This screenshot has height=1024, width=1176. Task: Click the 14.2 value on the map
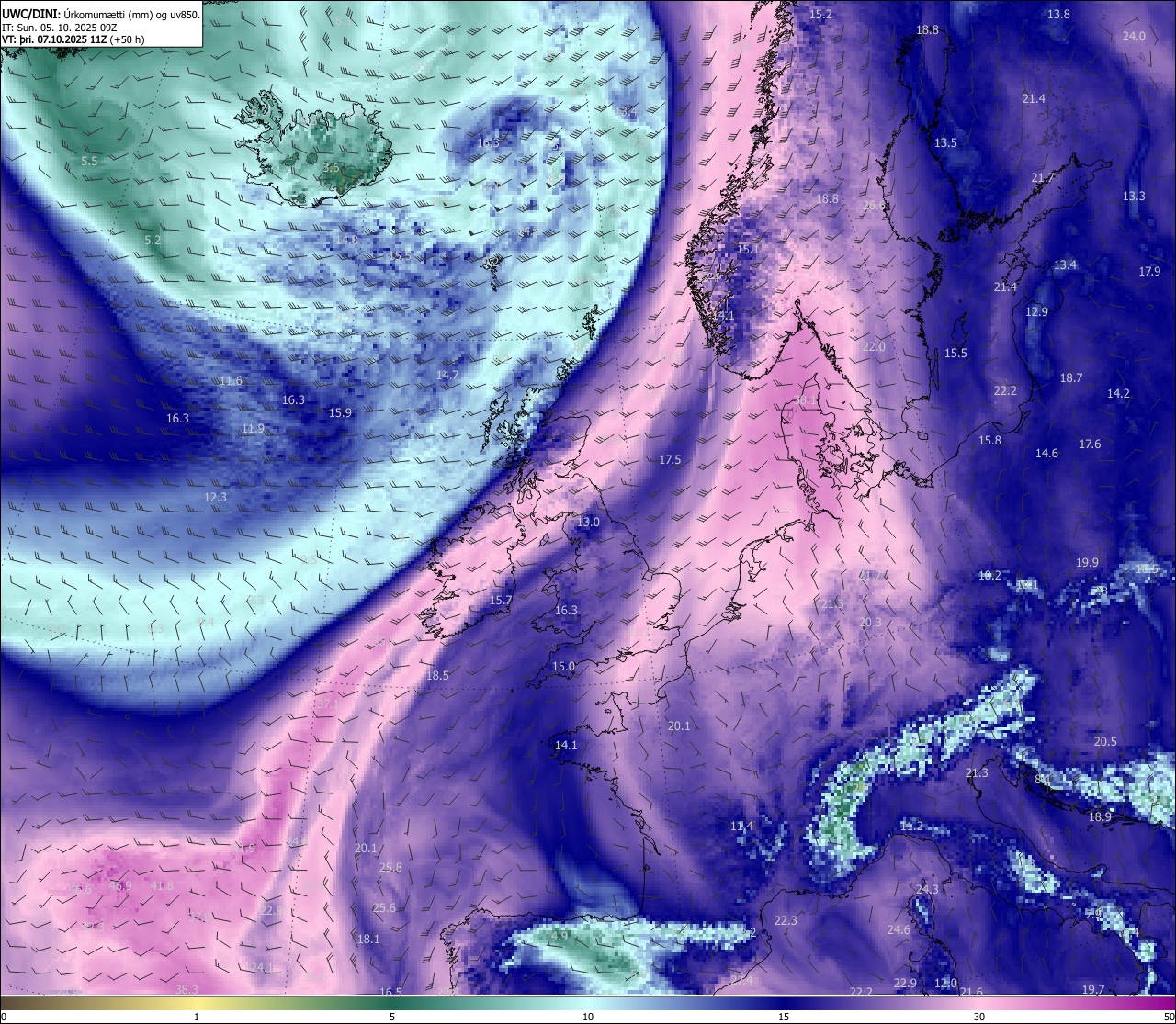(1118, 393)
